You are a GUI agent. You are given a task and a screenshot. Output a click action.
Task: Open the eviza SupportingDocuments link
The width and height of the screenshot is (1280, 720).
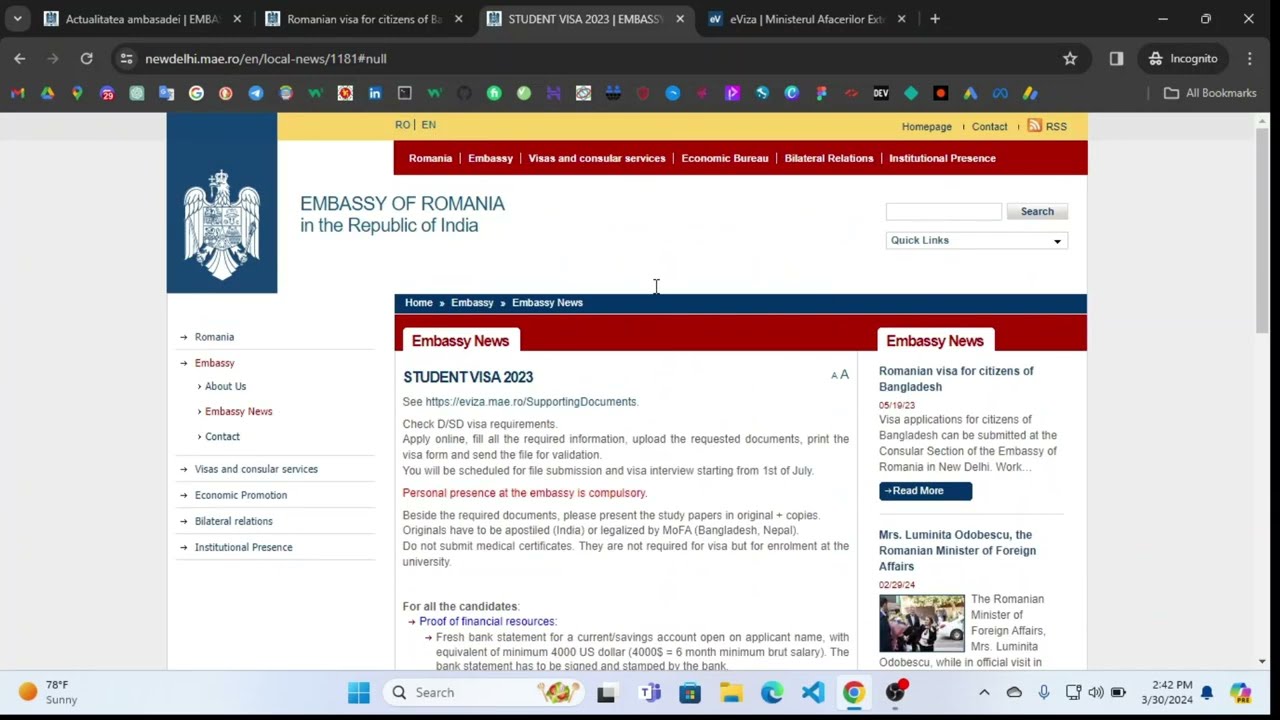(x=531, y=402)
